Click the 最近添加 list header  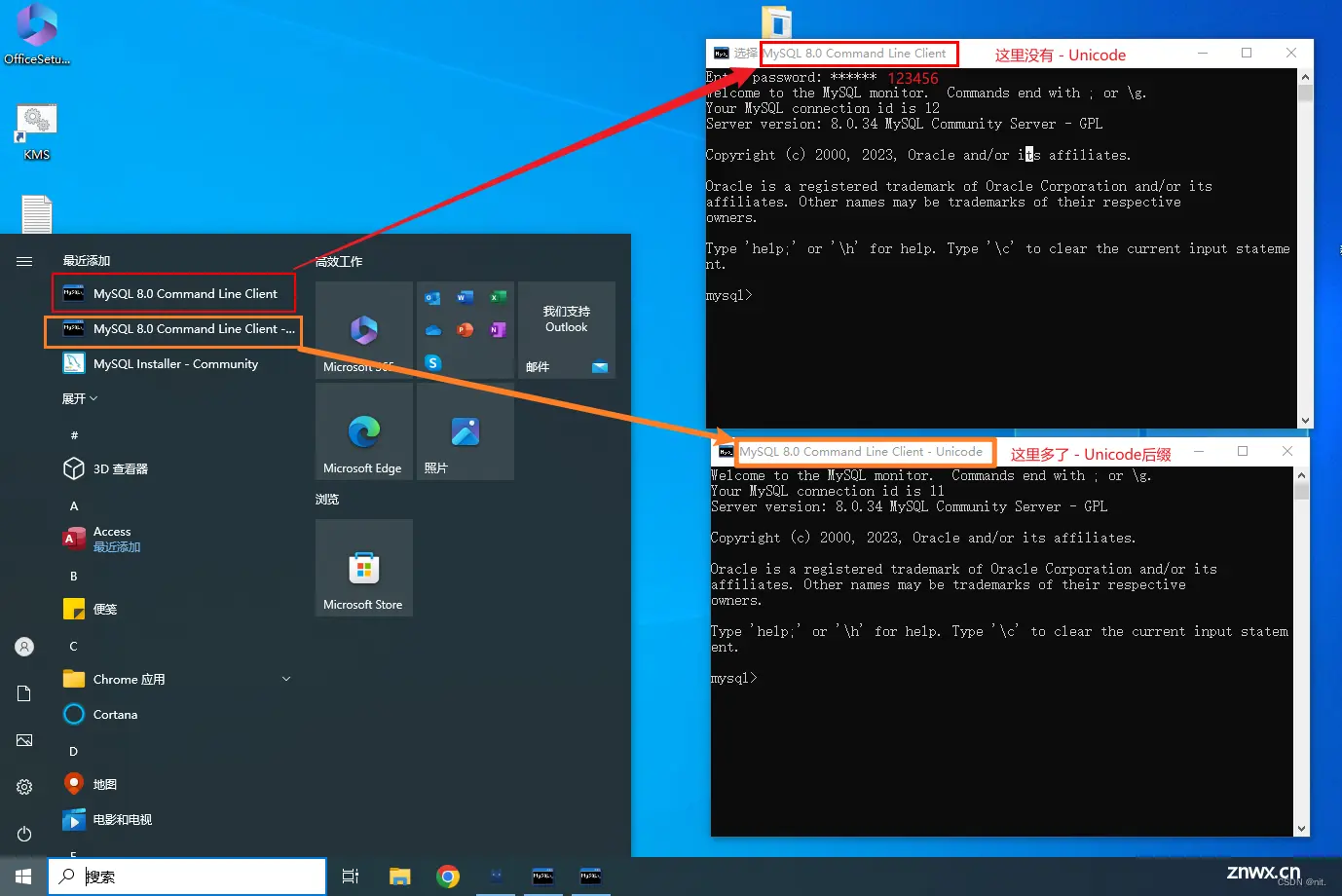(87, 261)
